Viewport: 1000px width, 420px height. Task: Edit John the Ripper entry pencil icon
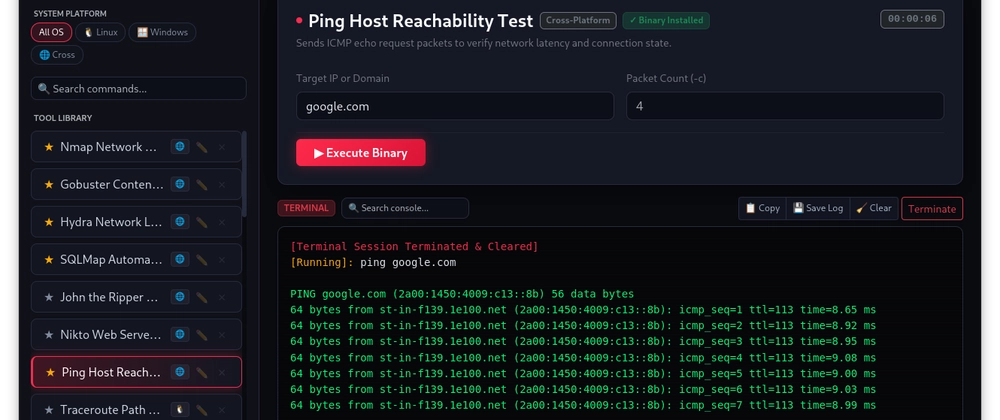click(x=202, y=298)
